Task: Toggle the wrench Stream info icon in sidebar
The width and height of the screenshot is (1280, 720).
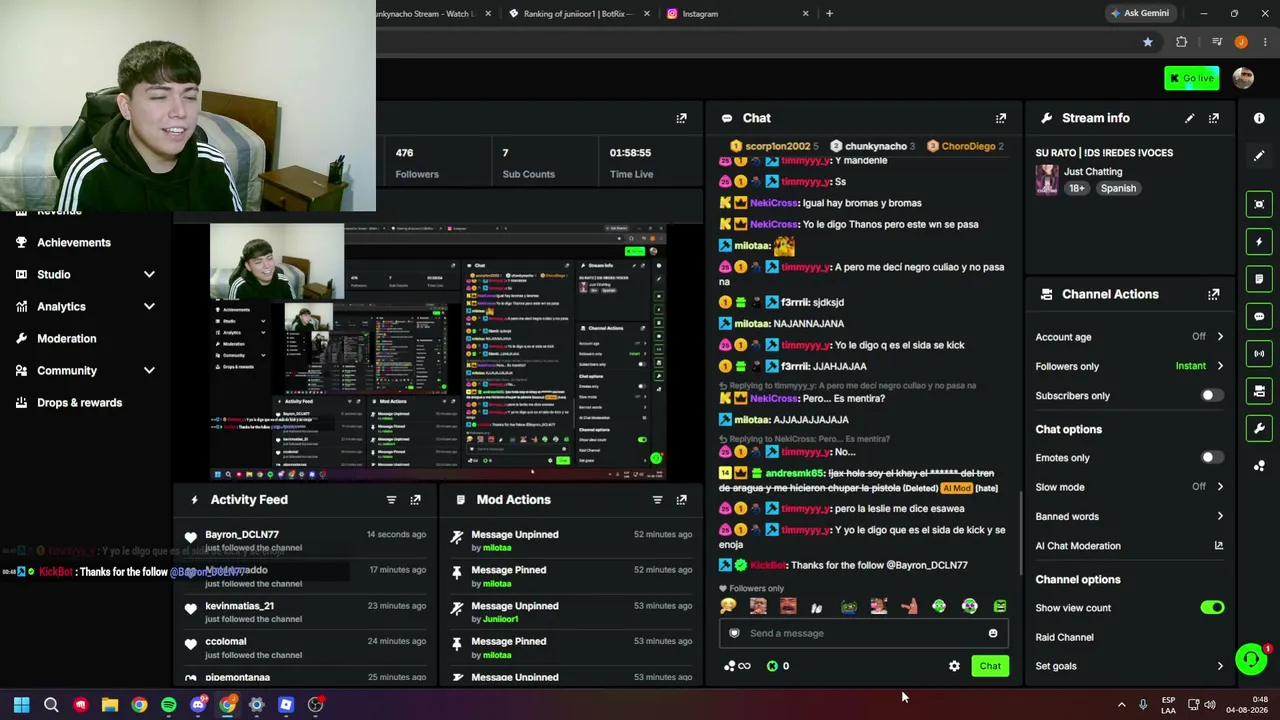Action: pyautogui.click(x=1259, y=428)
